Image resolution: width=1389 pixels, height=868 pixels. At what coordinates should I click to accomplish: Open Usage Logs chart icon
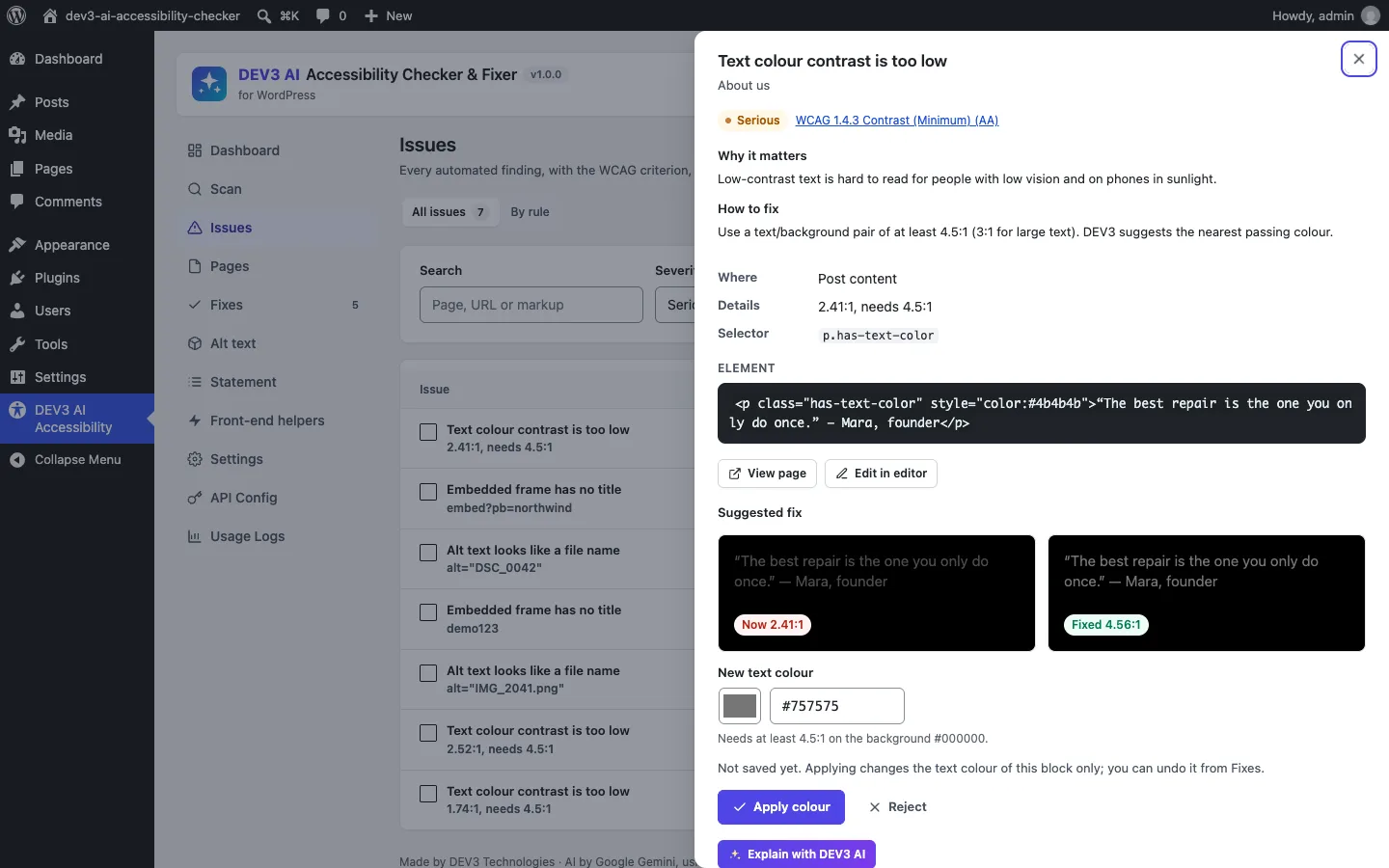point(195,536)
